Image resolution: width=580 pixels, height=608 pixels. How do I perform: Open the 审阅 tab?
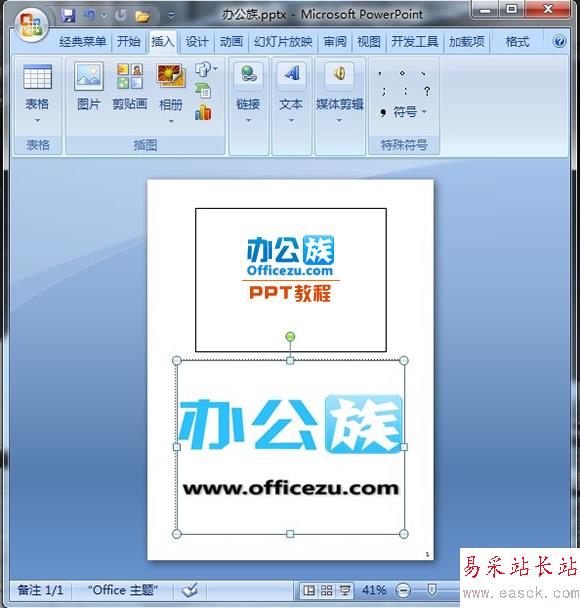tap(335, 41)
